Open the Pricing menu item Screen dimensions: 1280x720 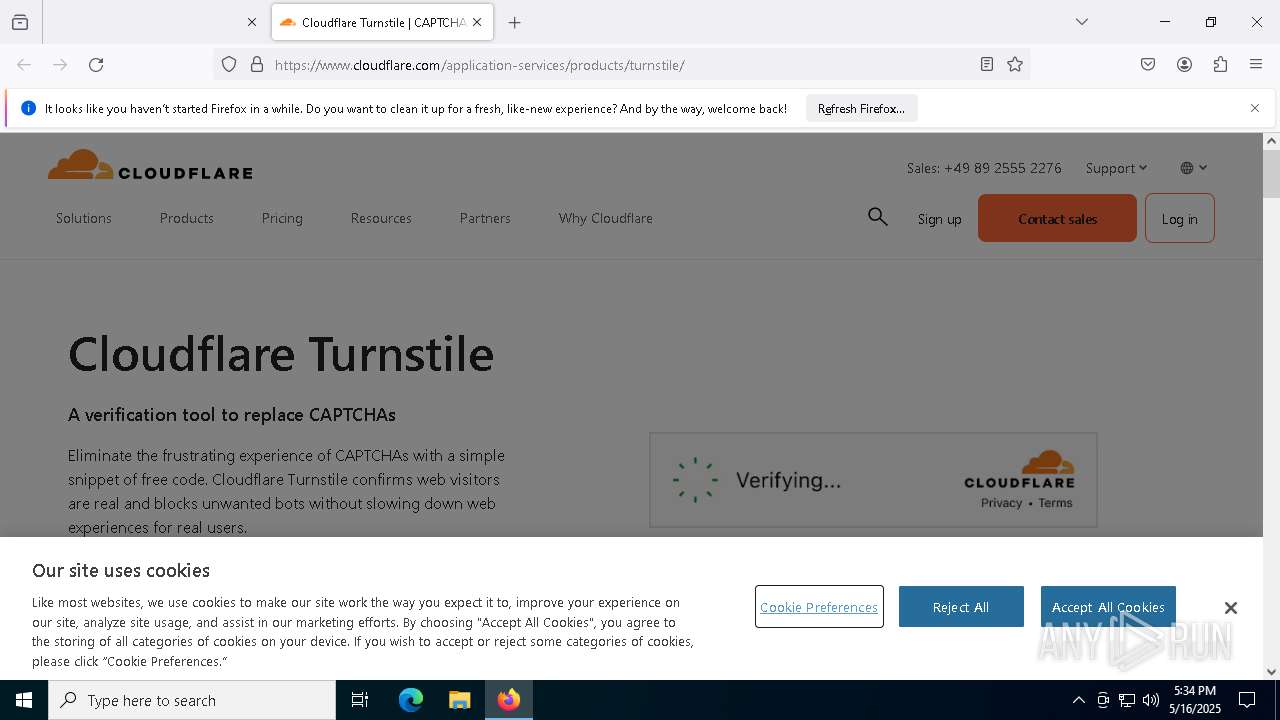pyautogui.click(x=282, y=218)
